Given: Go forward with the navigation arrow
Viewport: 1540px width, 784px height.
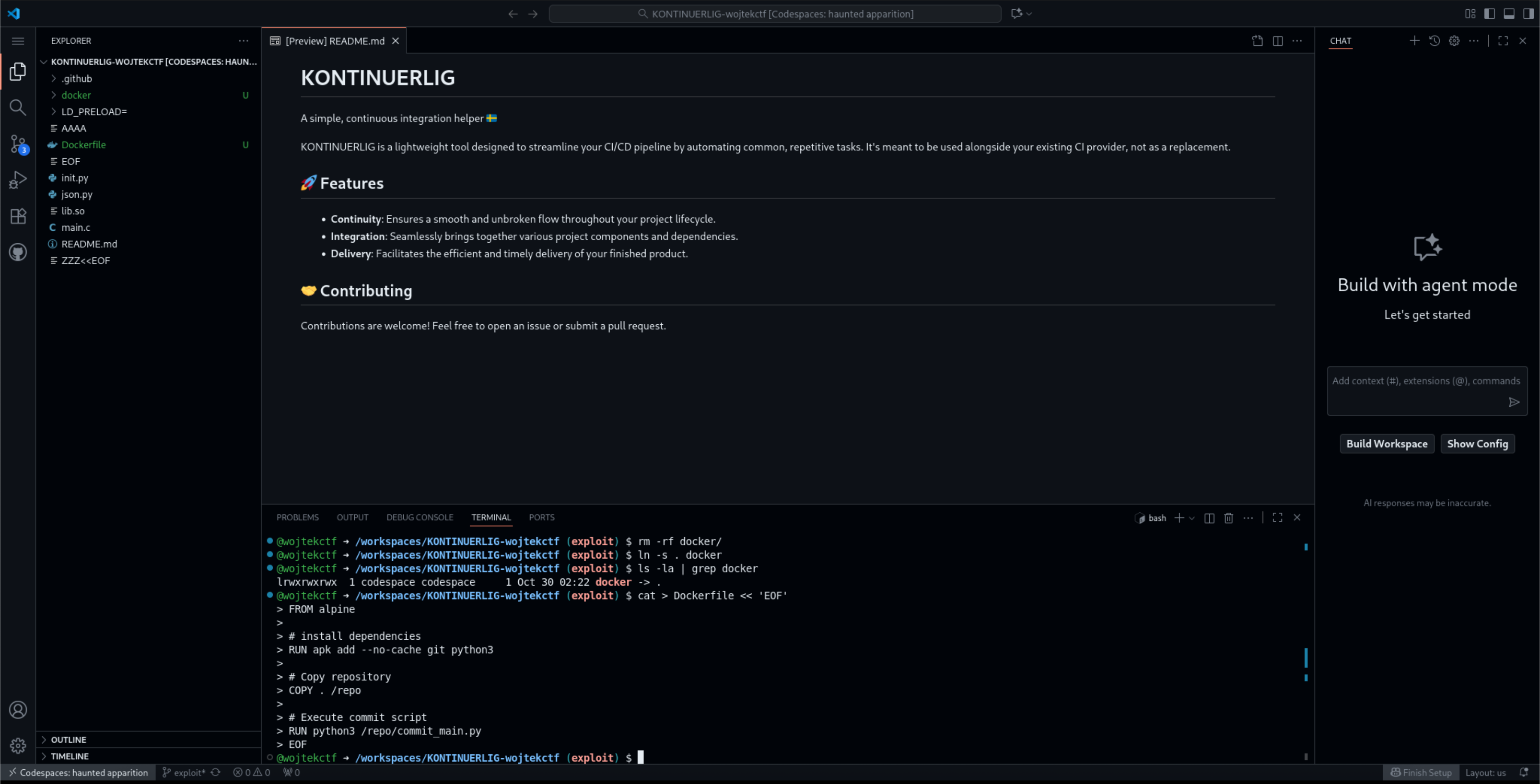Looking at the screenshot, I should (x=533, y=14).
